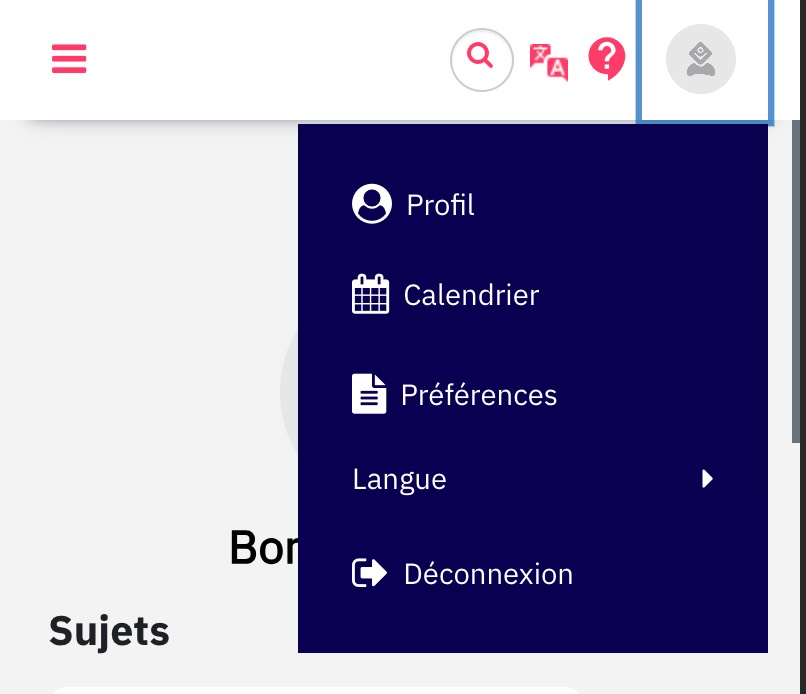
Task: Click the partially visible greeting text
Action: click(x=264, y=547)
